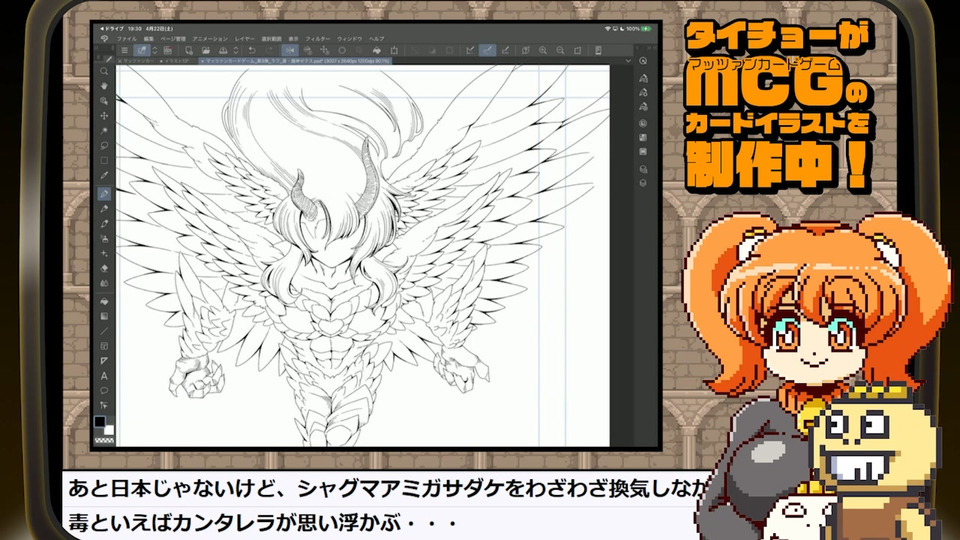Screen dimensions: 960x540
Task: Click the Open file folder icon
Action: click(206, 50)
